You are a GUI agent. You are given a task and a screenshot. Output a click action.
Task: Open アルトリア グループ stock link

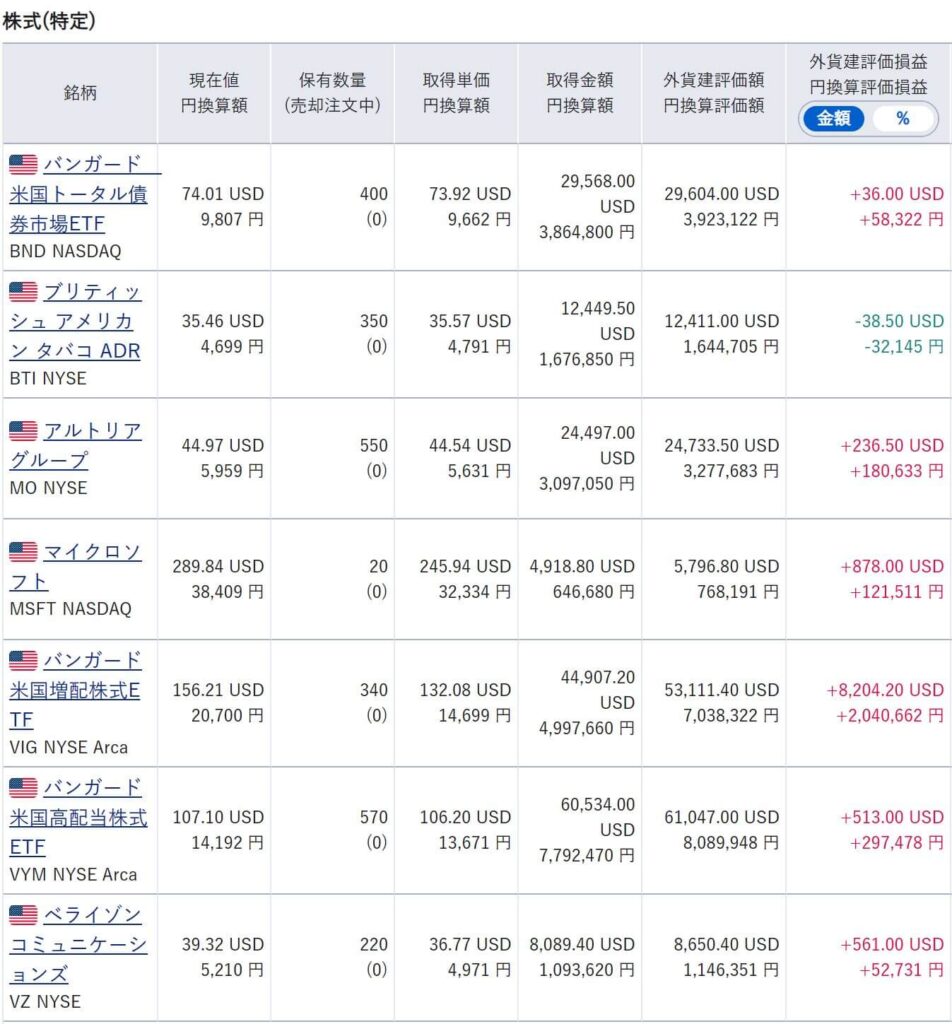(x=76, y=445)
